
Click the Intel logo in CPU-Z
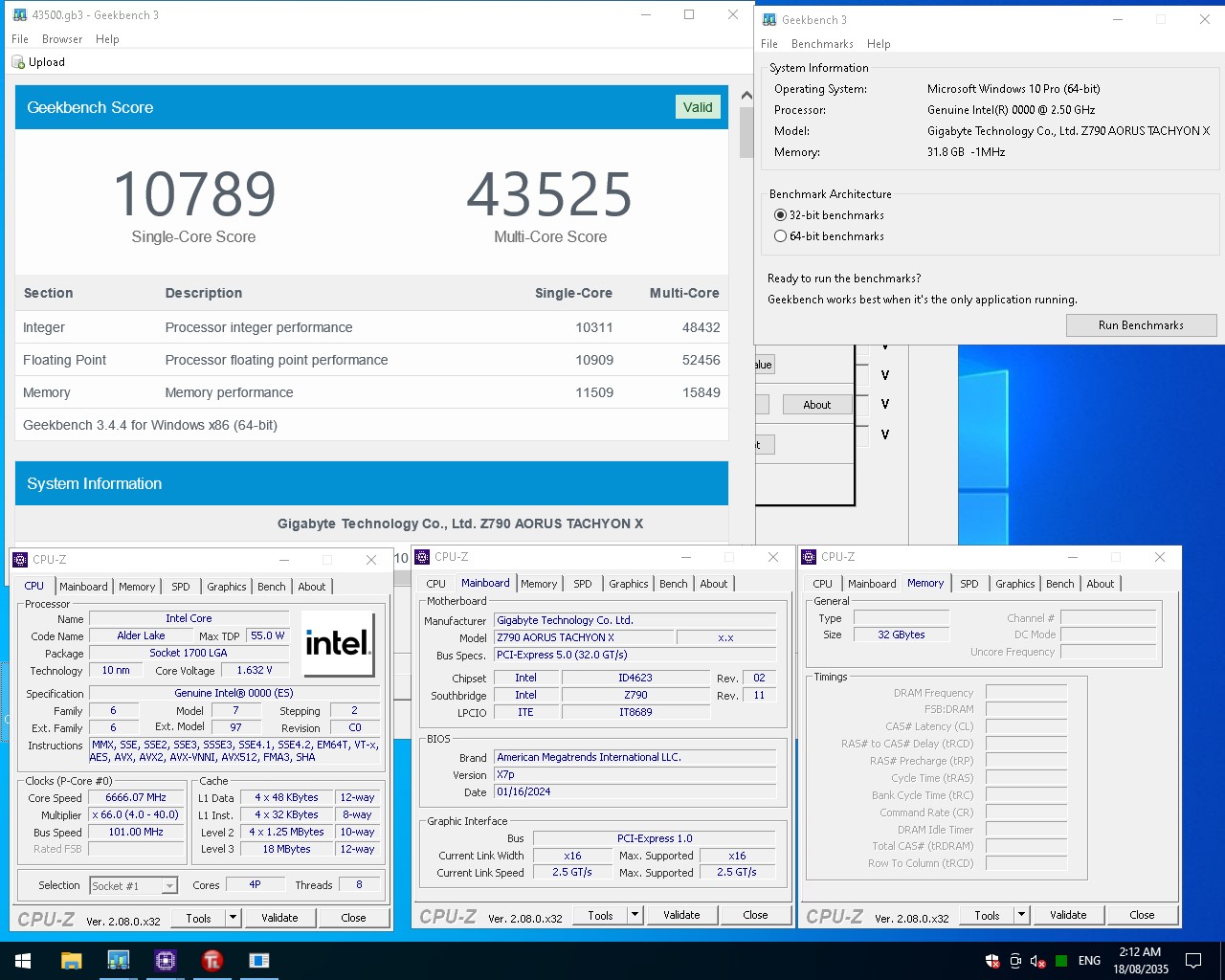click(x=338, y=644)
